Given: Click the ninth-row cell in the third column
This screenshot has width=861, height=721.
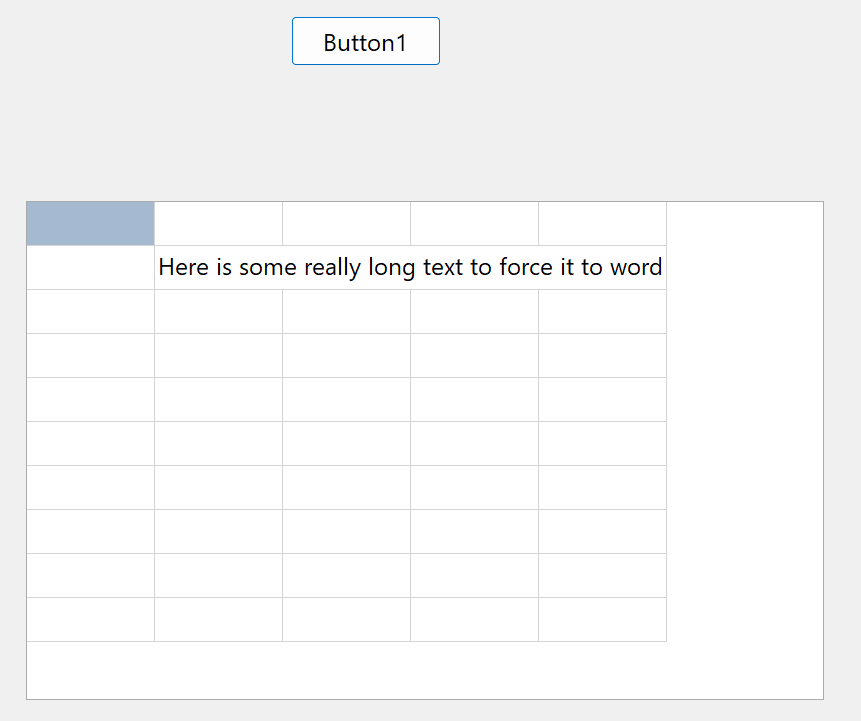Looking at the screenshot, I should click(346, 575).
